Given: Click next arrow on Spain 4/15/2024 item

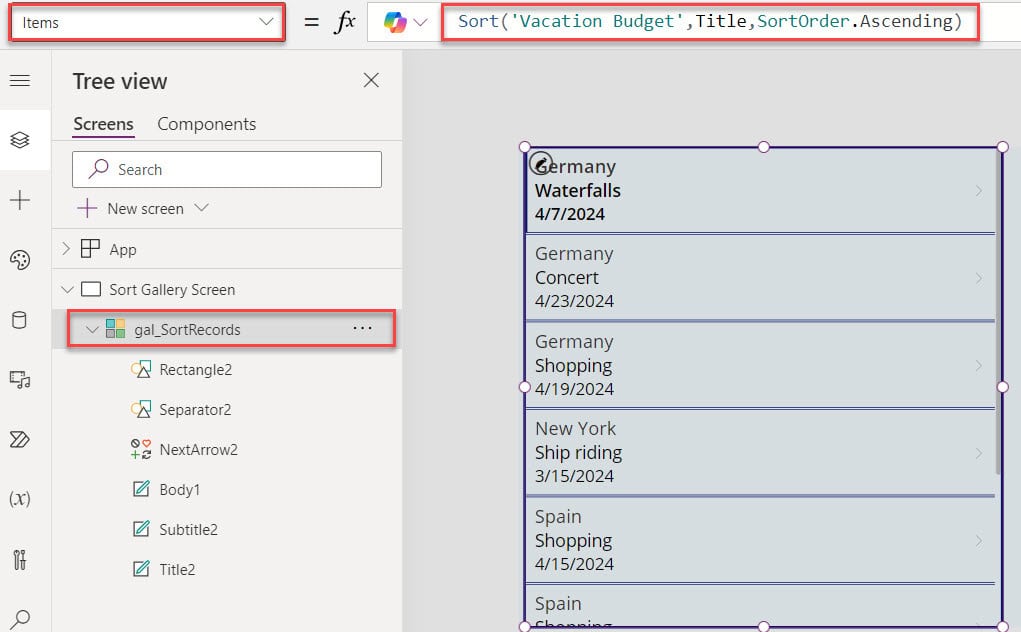Looking at the screenshot, I should click(978, 540).
